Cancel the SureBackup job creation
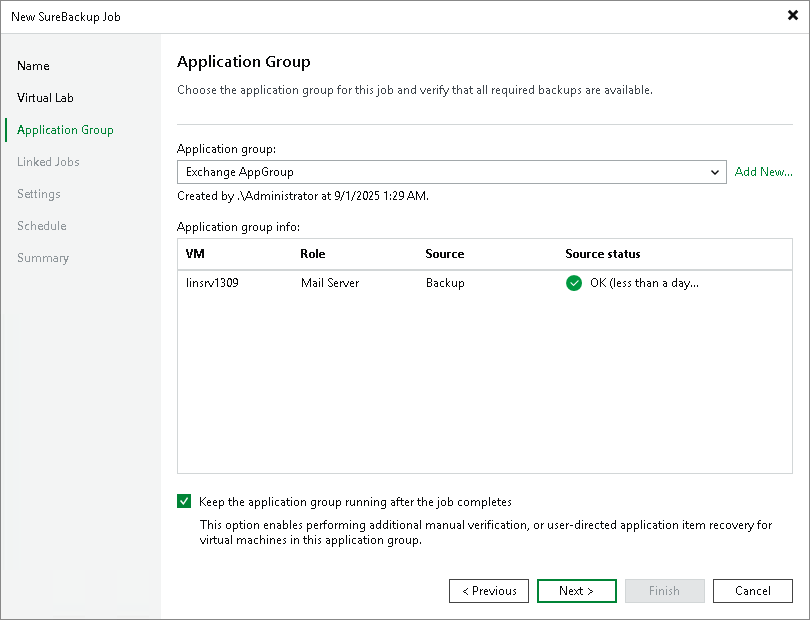Image resolution: width=810 pixels, height=620 pixels. click(x=752, y=590)
